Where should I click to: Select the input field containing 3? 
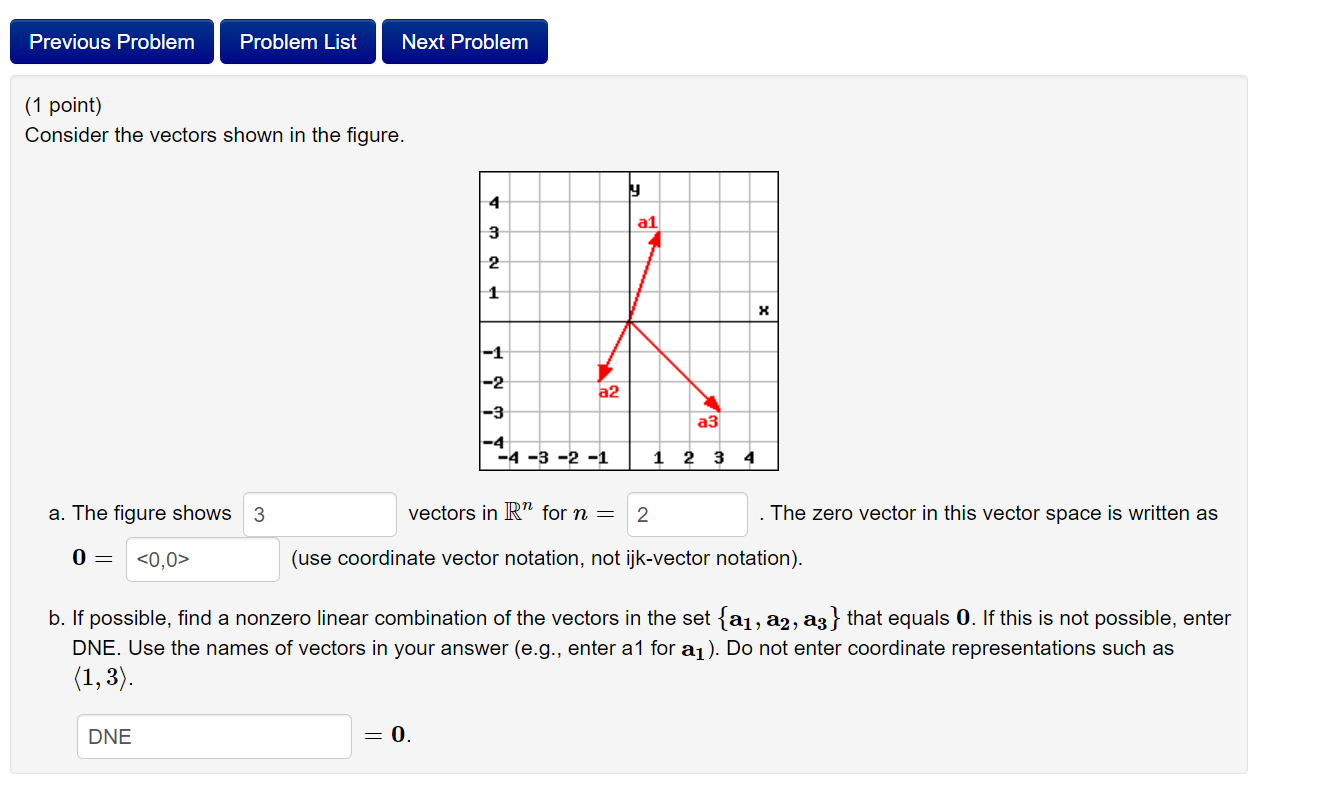click(x=318, y=514)
